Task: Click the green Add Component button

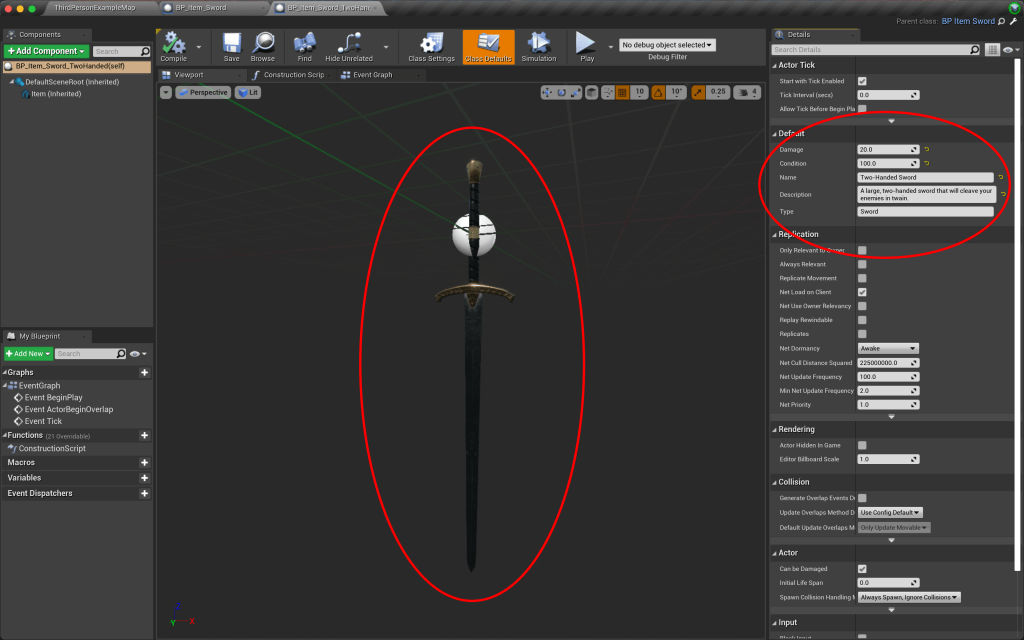Action: 47,51
